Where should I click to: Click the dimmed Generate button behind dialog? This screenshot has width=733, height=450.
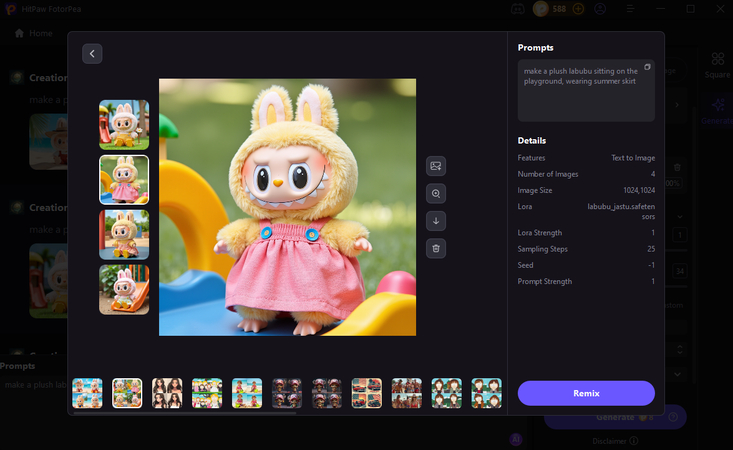point(615,417)
